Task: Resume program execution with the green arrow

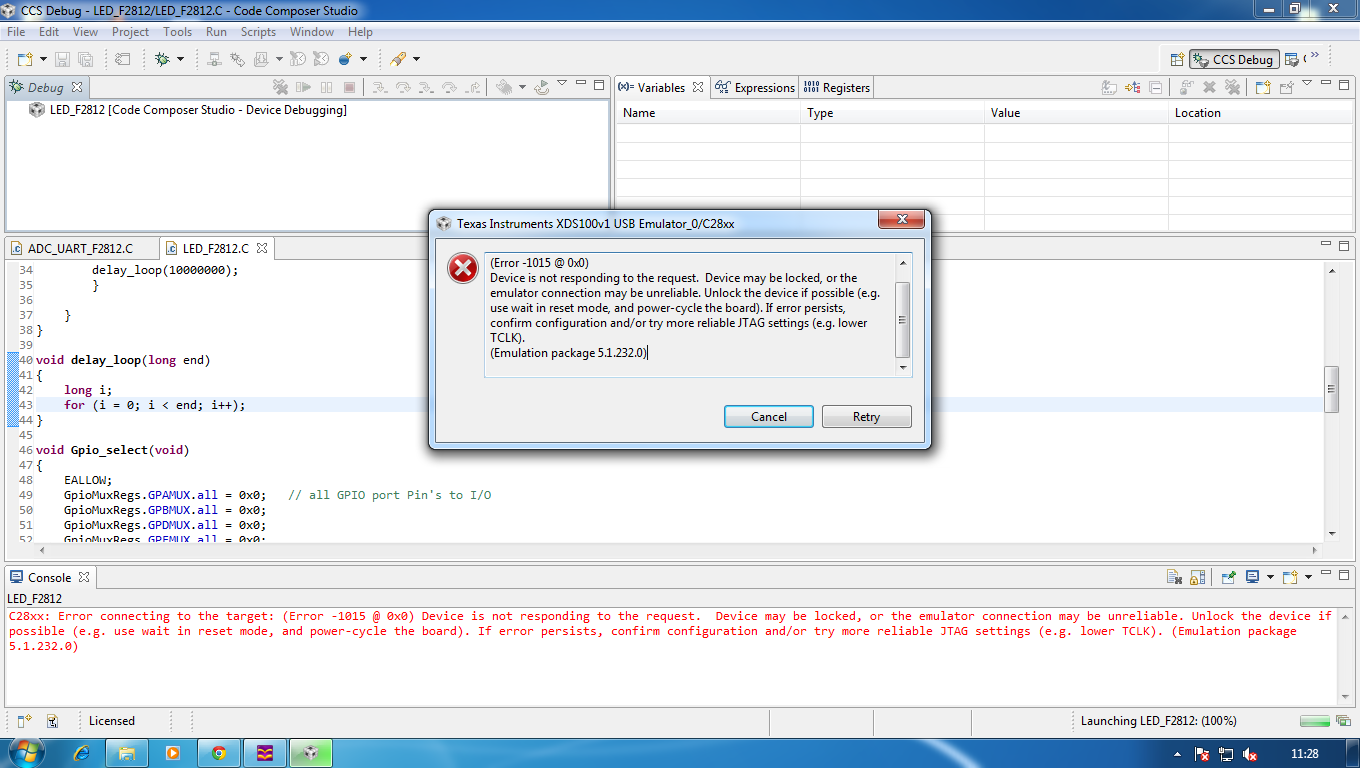Action: click(x=303, y=87)
